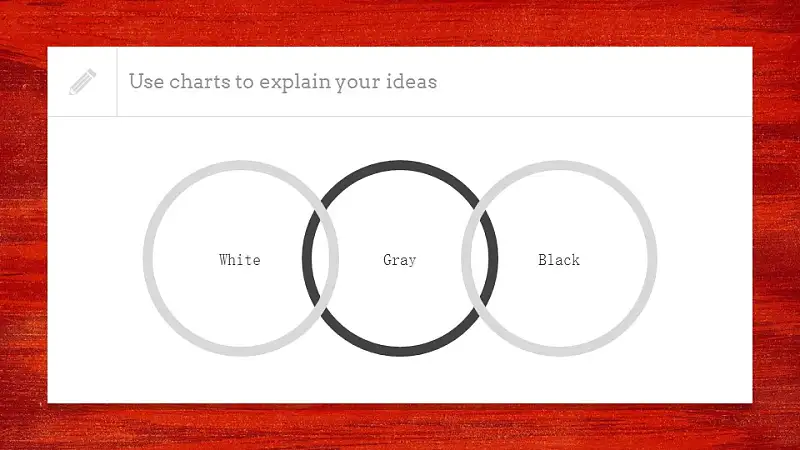Click the red background right of the card
This screenshot has width=800, height=450.
point(776,224)
